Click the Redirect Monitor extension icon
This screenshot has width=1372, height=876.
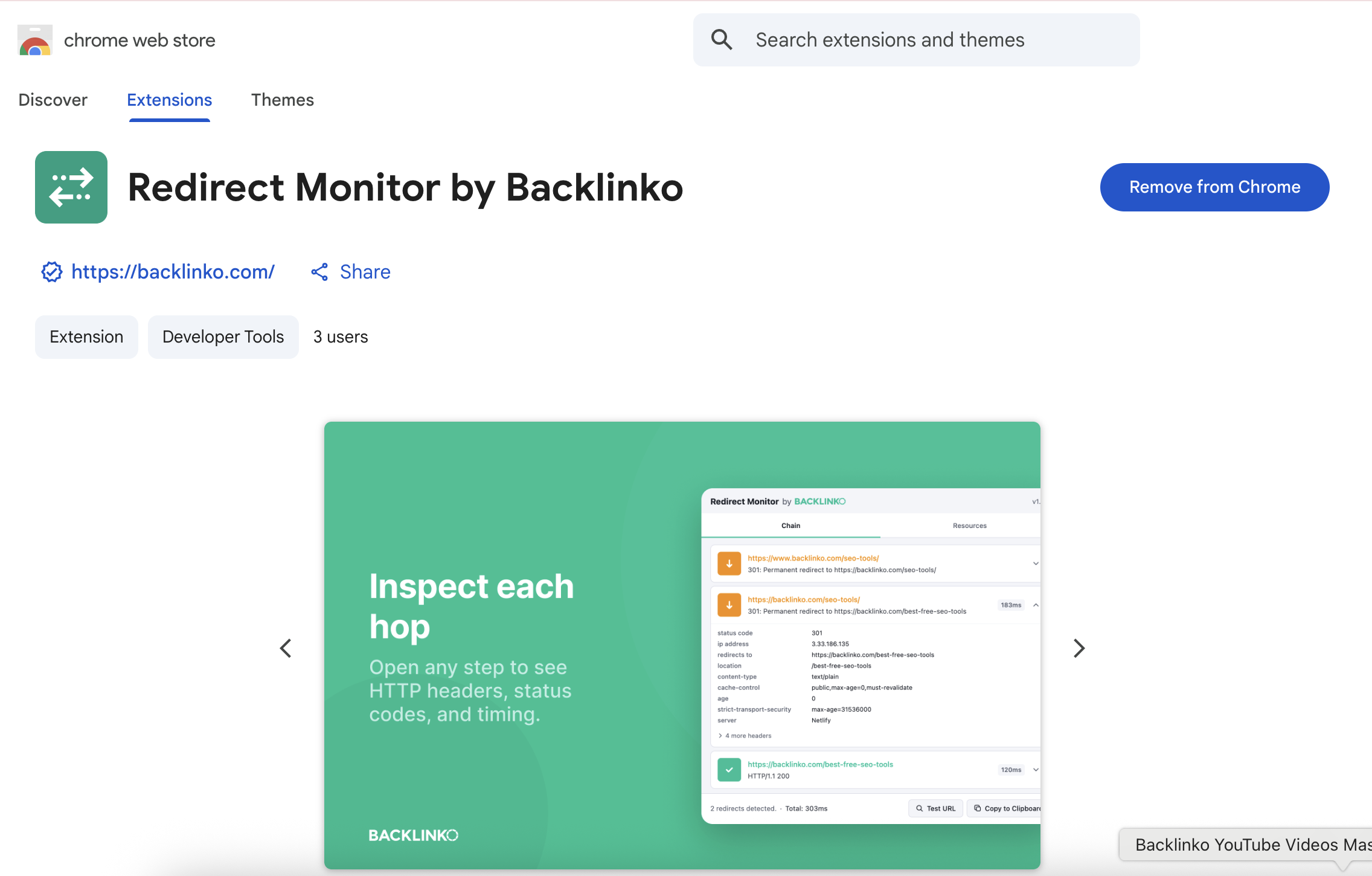(x=71, y=187)
